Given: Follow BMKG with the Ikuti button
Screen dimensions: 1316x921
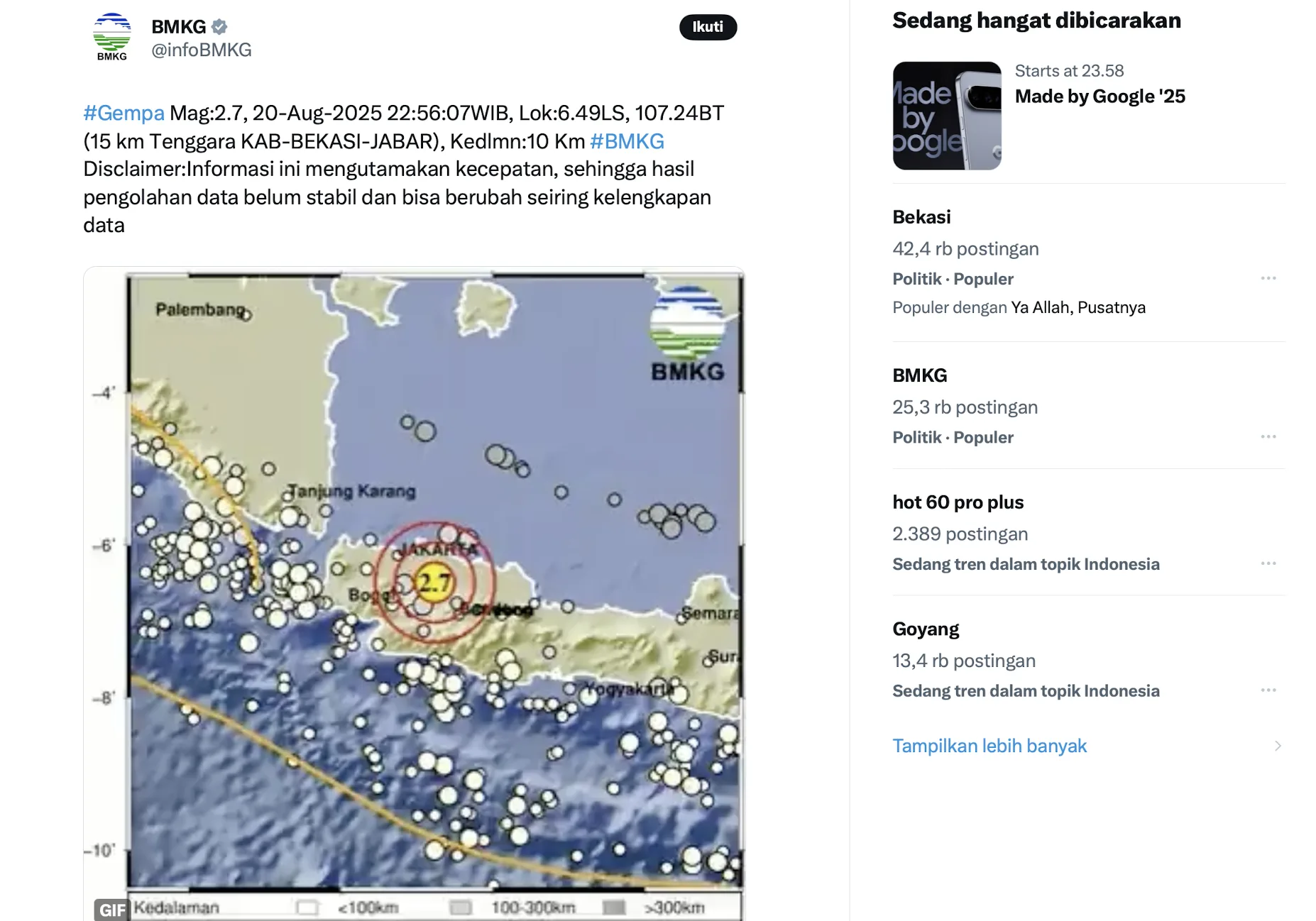Looking at the screenshot, I should click(x=708, y=27).
